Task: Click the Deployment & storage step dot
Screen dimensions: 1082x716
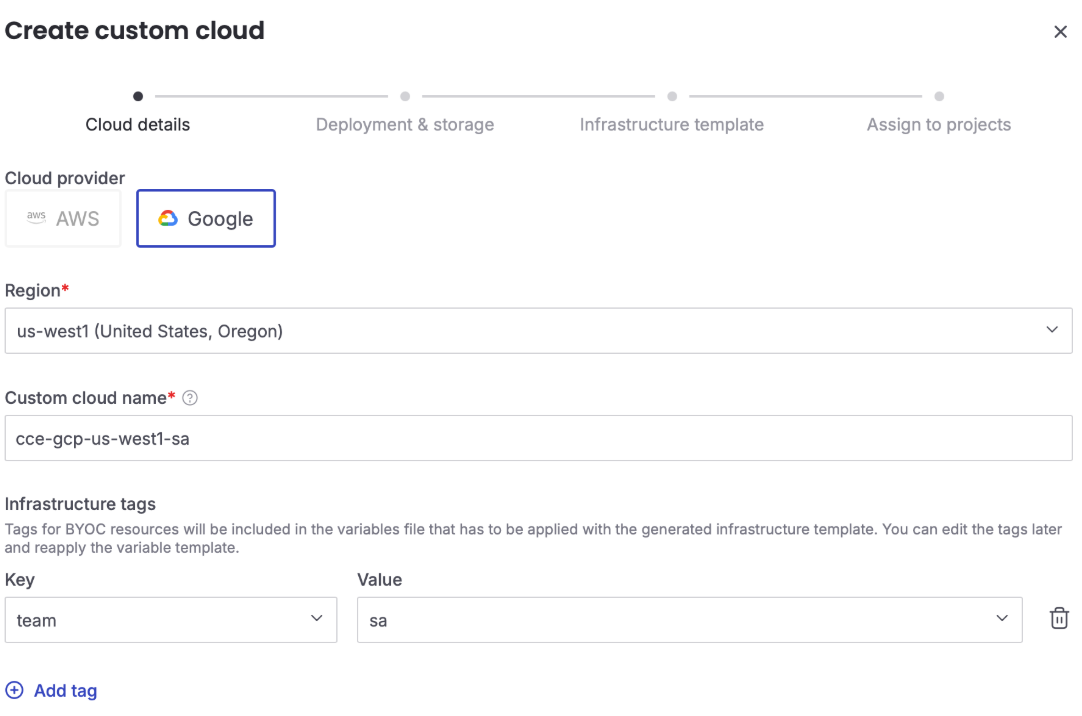Action: [x=405, y=96]
